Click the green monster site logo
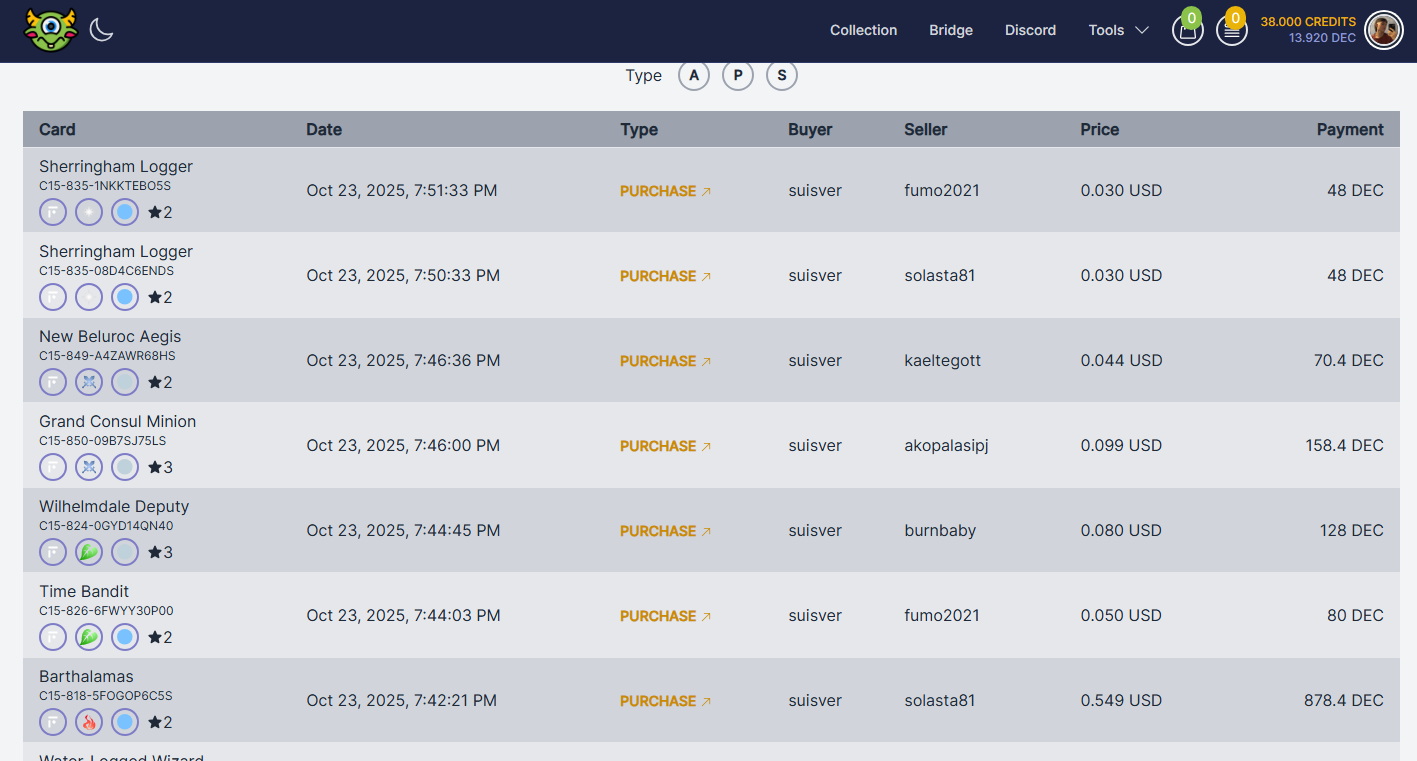Viewport: 1417px width, 761px height. (50, 31)
